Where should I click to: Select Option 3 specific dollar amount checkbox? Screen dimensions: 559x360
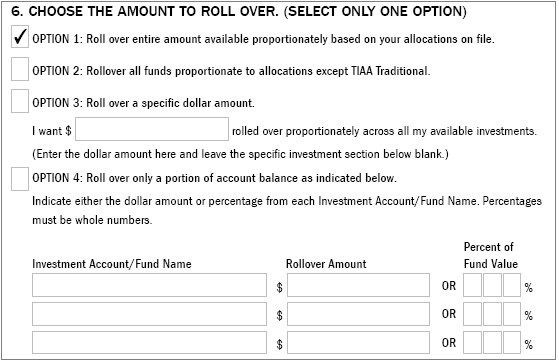(20, 101)
